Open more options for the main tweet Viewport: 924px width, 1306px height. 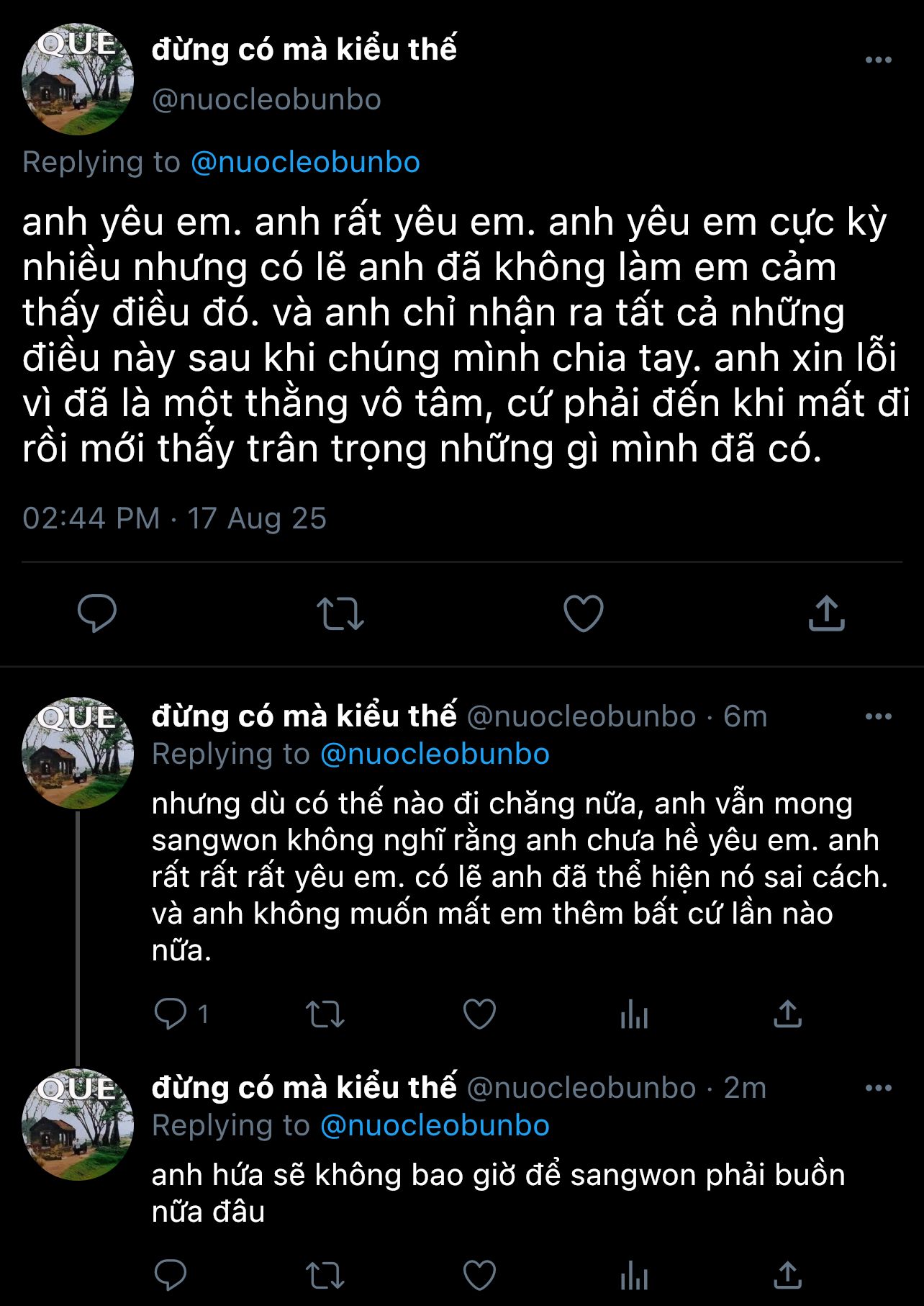(878, 60)
